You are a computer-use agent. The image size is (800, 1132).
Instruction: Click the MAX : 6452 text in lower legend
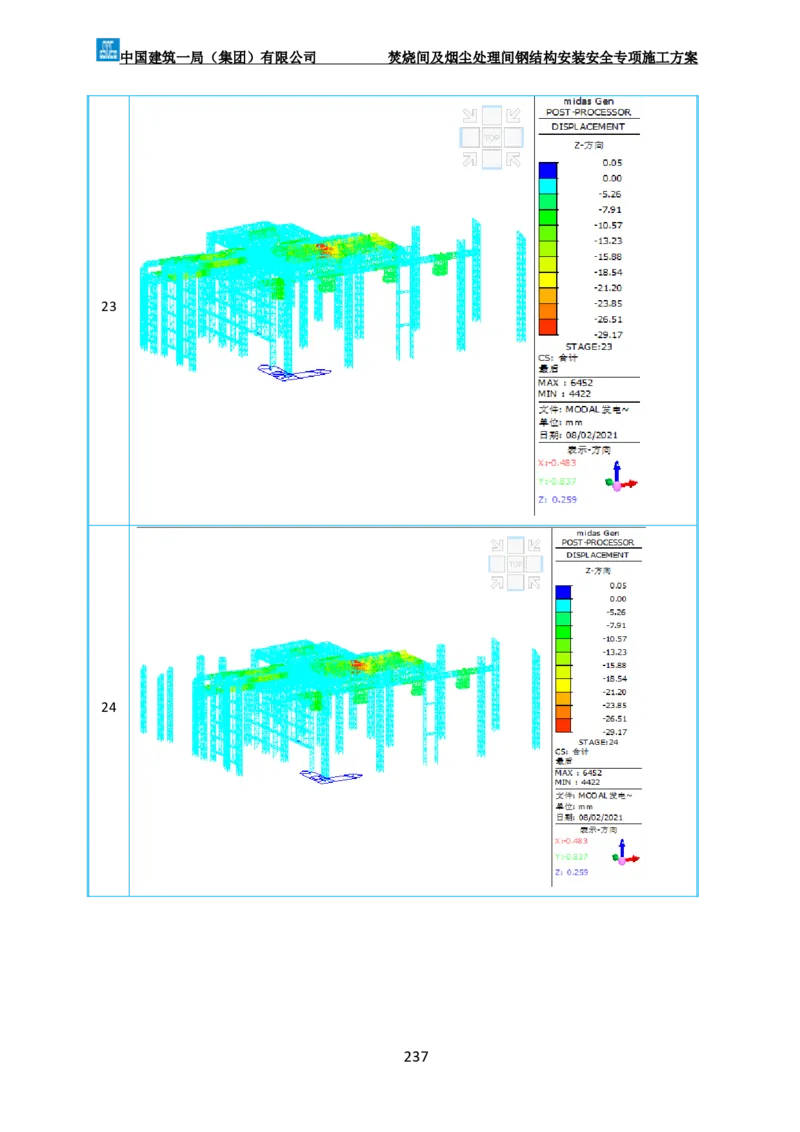tap(578, 772)
